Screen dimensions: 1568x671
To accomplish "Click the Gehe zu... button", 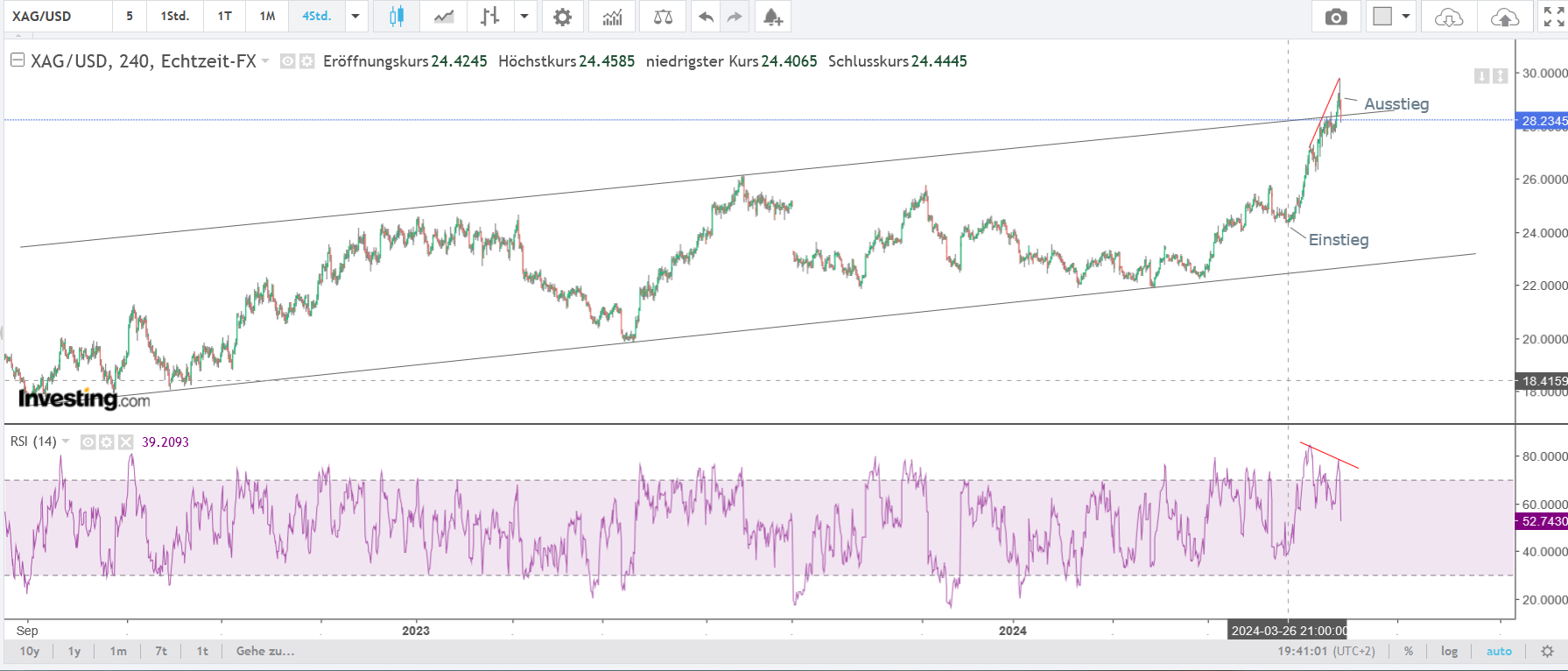I will tap(265, 651).
